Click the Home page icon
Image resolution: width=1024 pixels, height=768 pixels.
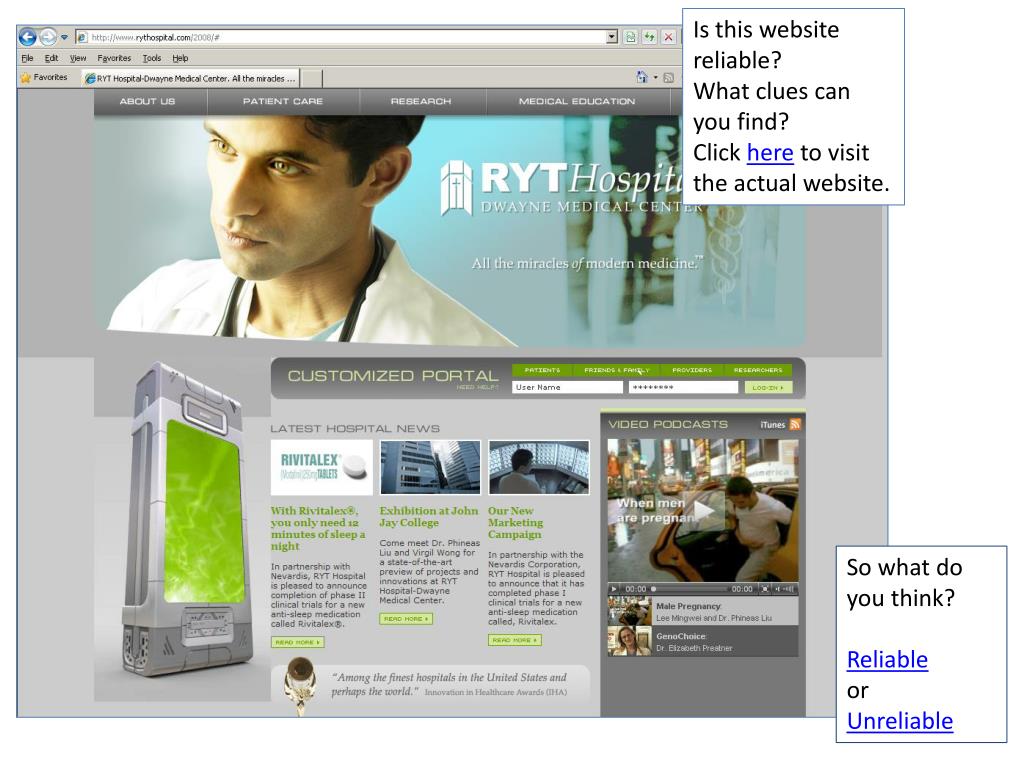click(x=642, y=77)
